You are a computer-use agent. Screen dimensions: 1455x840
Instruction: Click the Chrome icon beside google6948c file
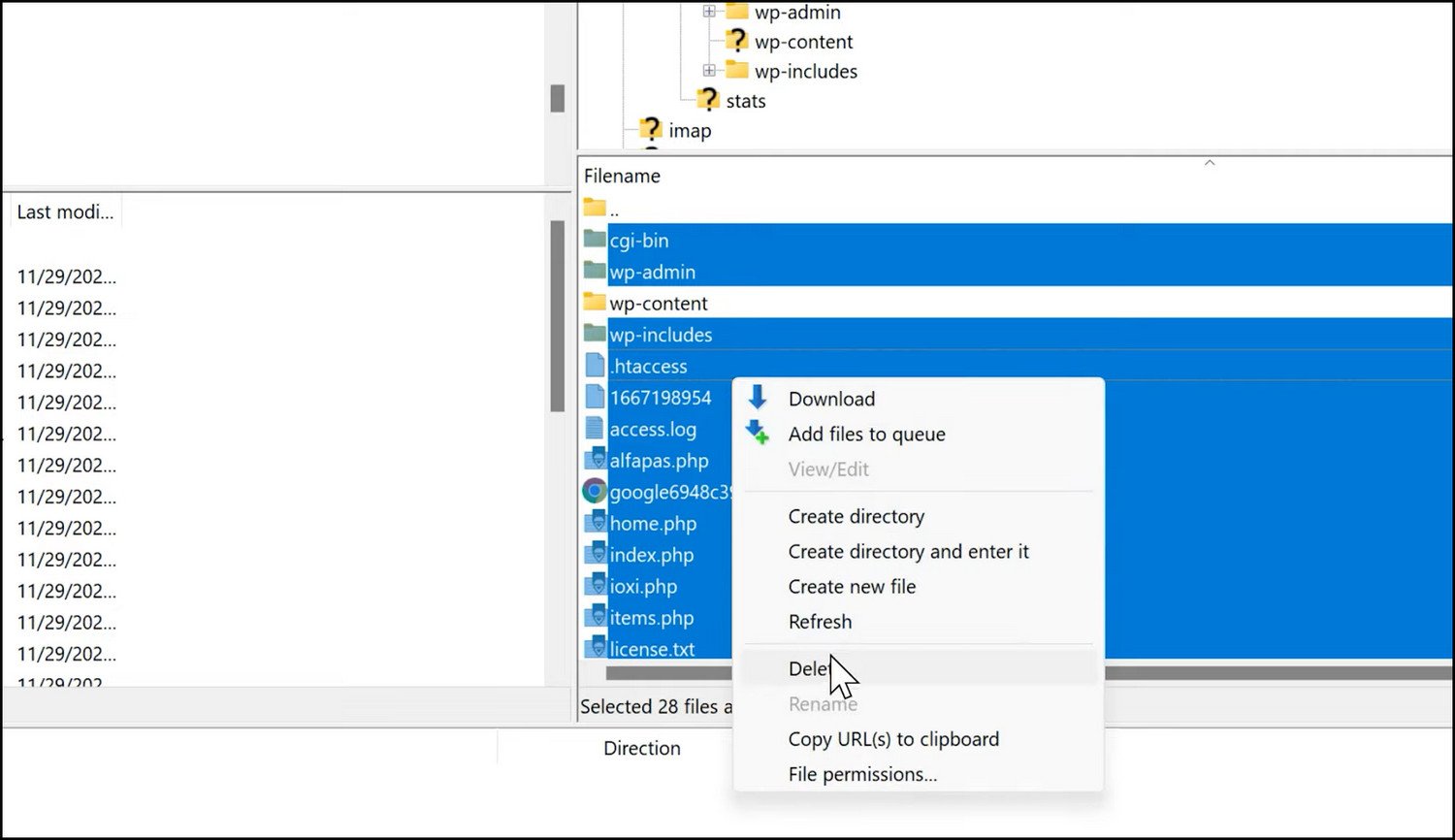pyautogui.click(x=595, y=492)
